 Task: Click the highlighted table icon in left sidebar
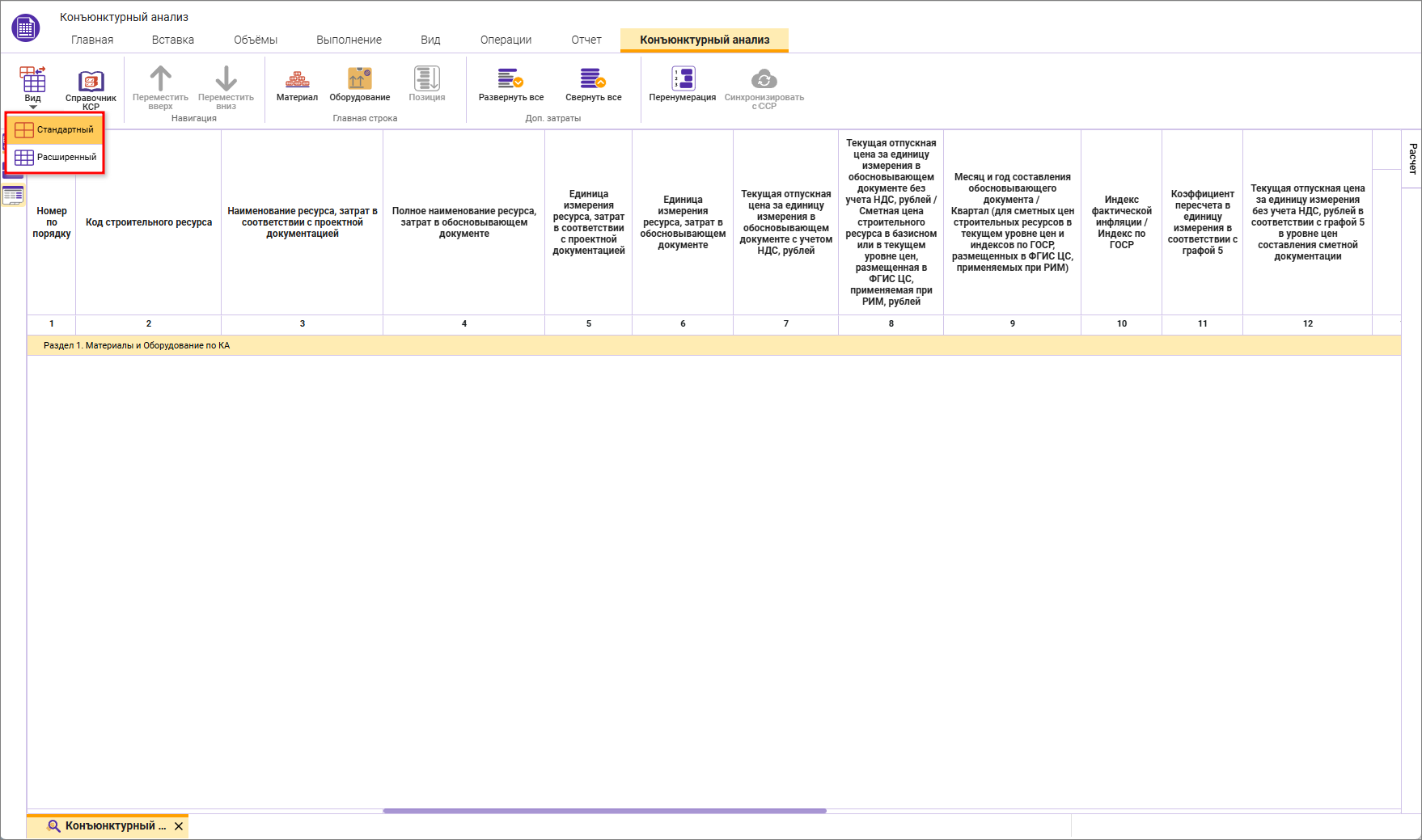pos(13,196)
